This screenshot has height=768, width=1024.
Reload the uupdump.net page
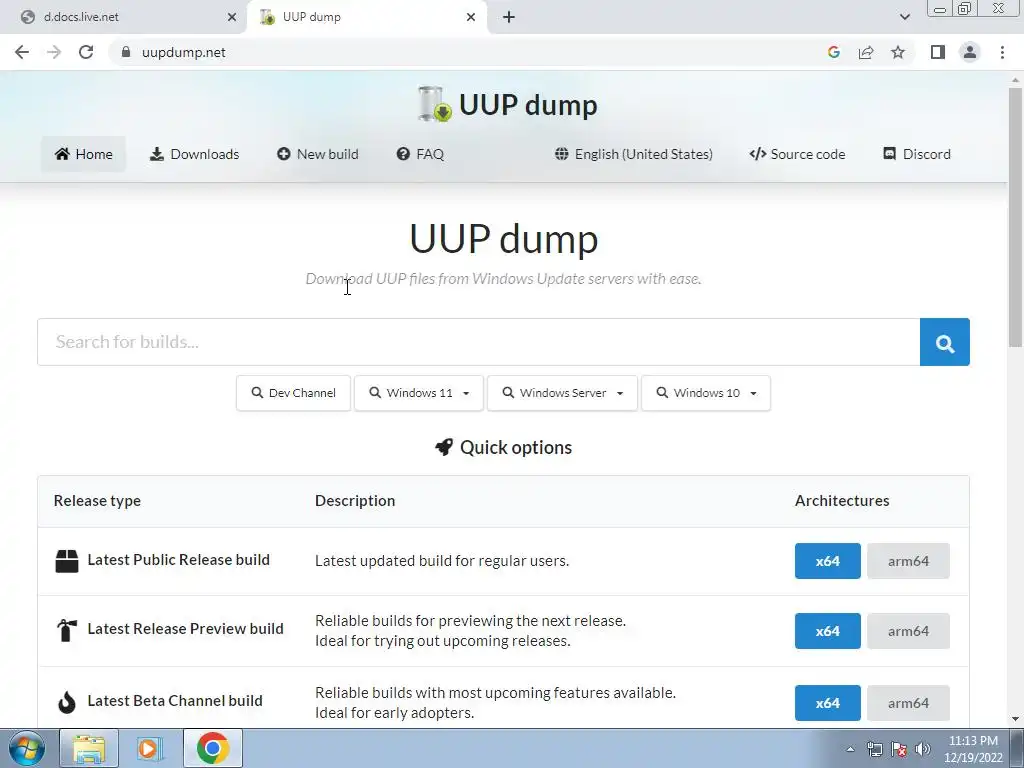click(x=86, y=52)
